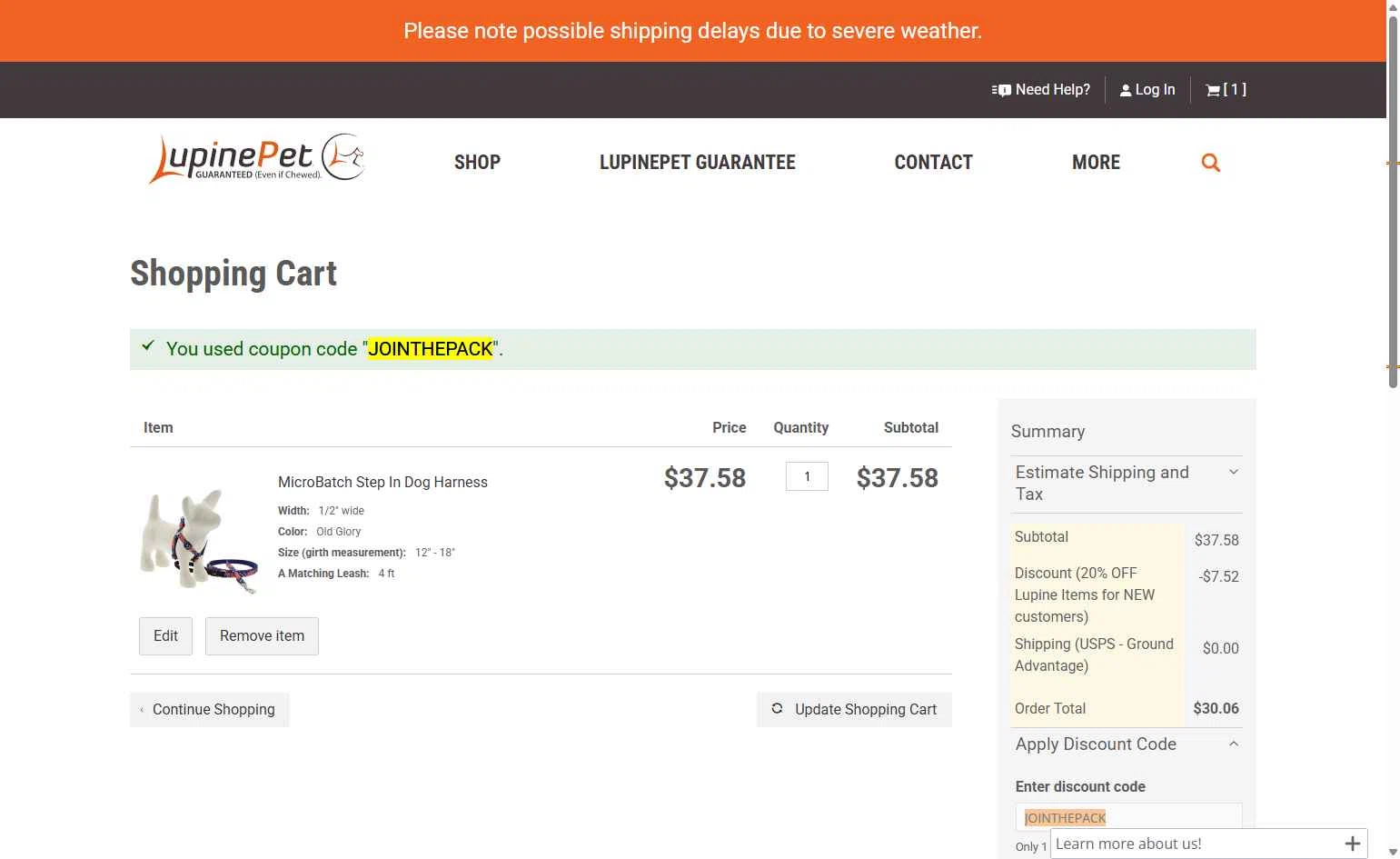Open the MicroBatch Step In Dog Harness link

pos(382,482)
